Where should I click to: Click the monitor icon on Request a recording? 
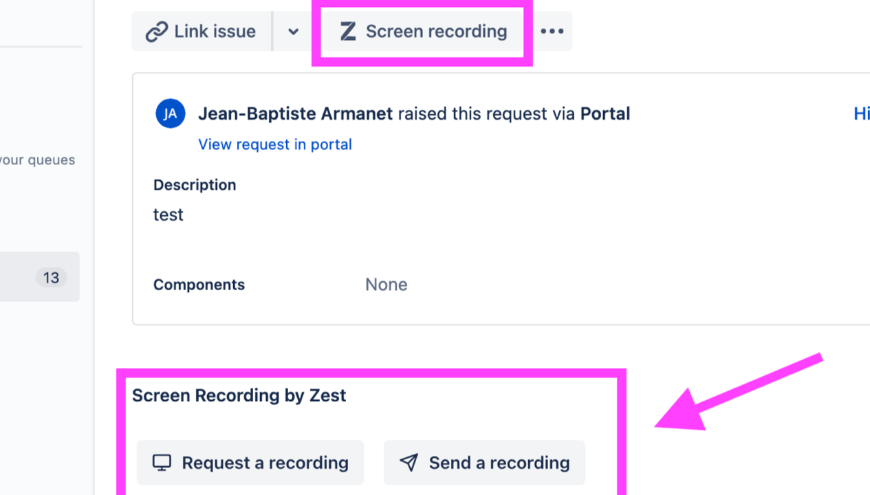pyautogui.click(x=161, y=463)
